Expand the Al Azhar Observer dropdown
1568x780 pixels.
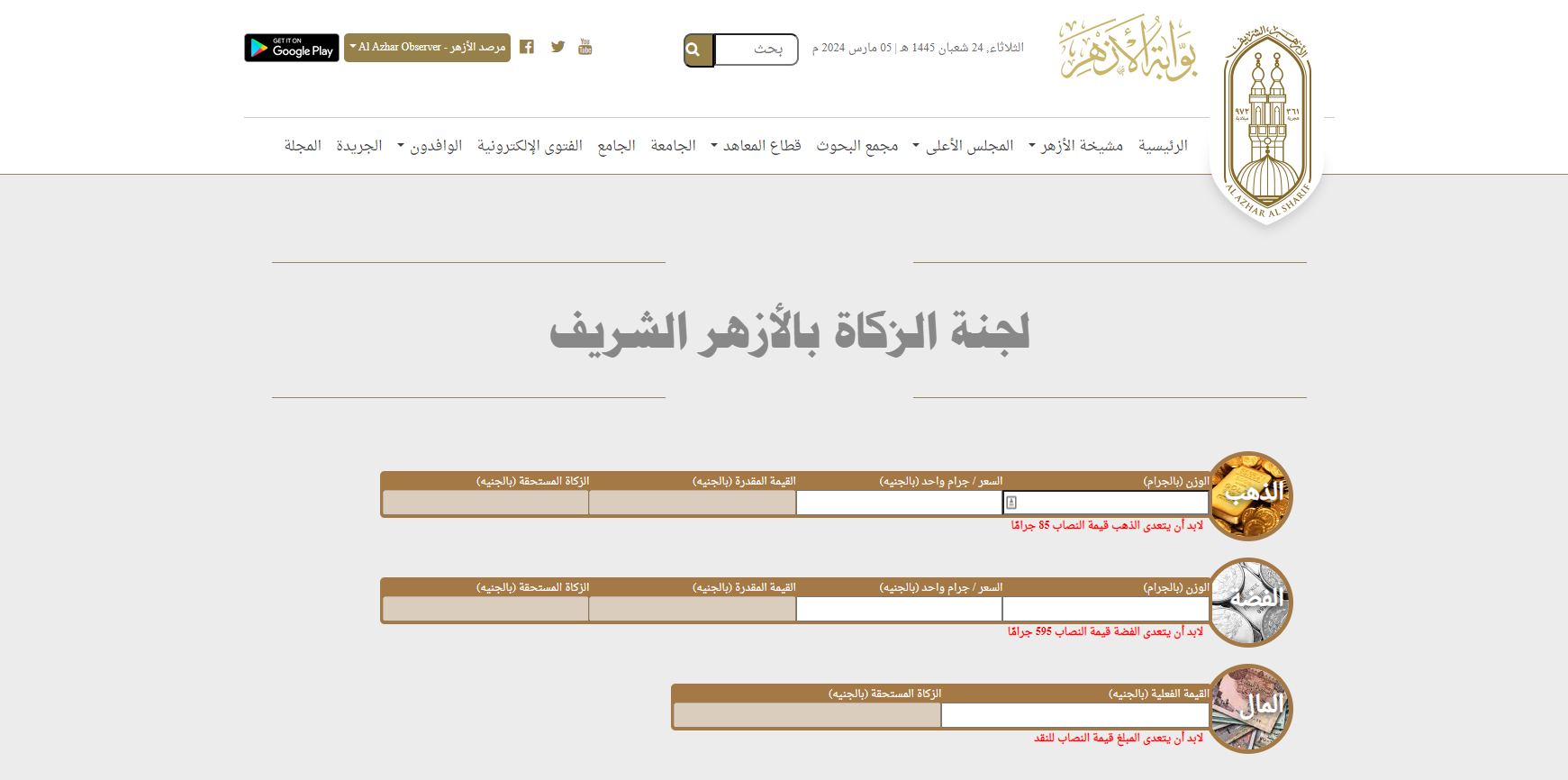click(x=427, y=47)
